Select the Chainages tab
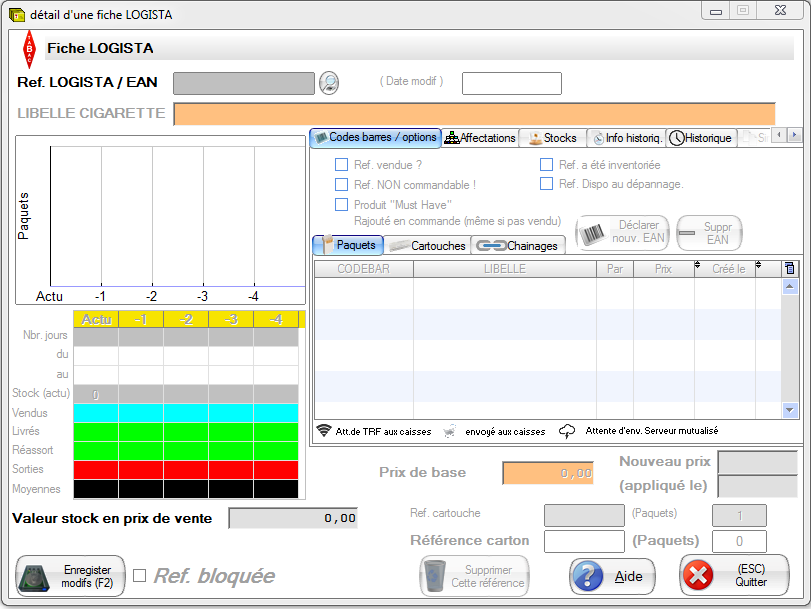 point(519,245)
